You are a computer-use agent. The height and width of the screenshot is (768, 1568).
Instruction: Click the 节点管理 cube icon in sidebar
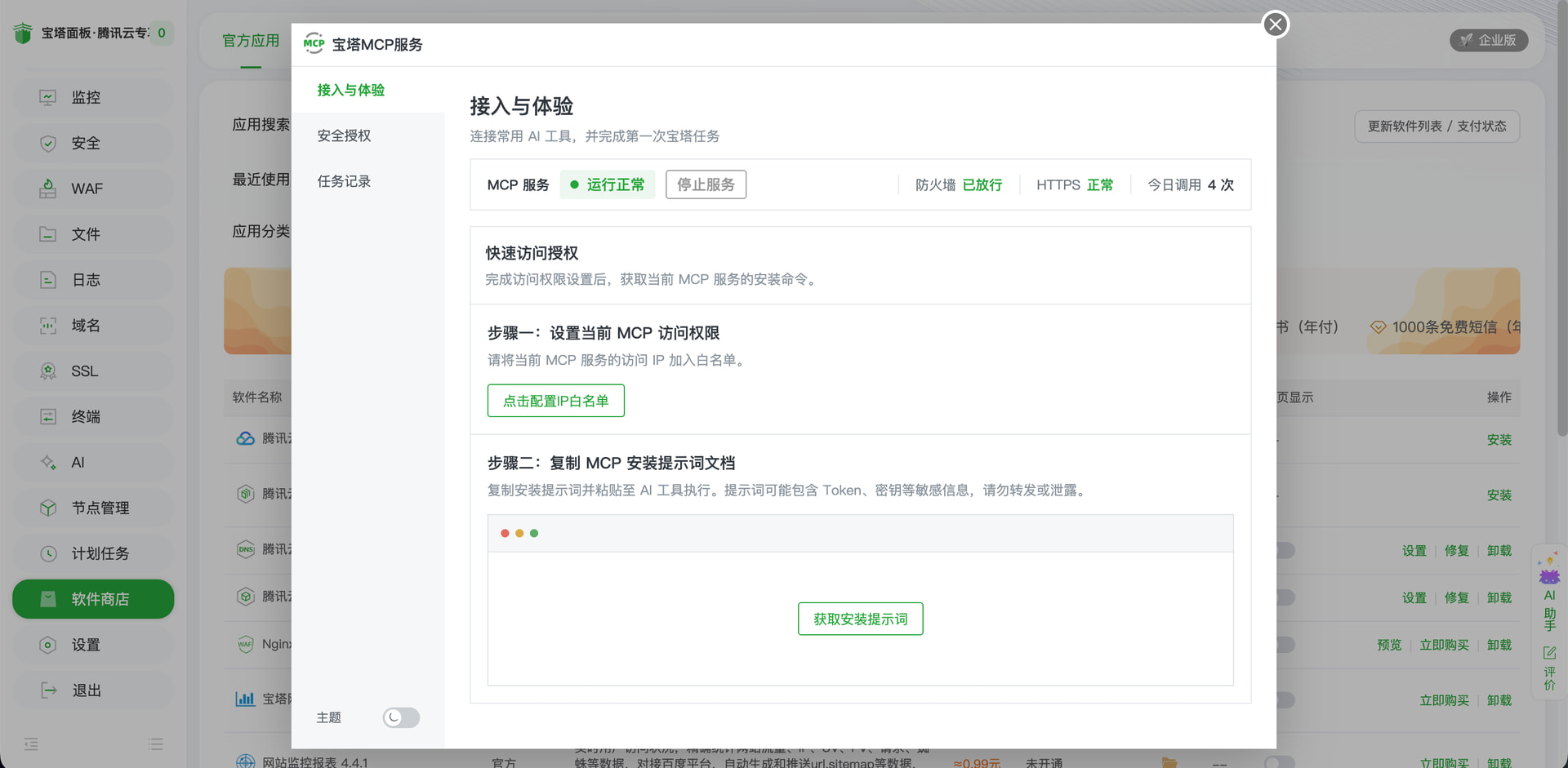[x=48, y=508]
